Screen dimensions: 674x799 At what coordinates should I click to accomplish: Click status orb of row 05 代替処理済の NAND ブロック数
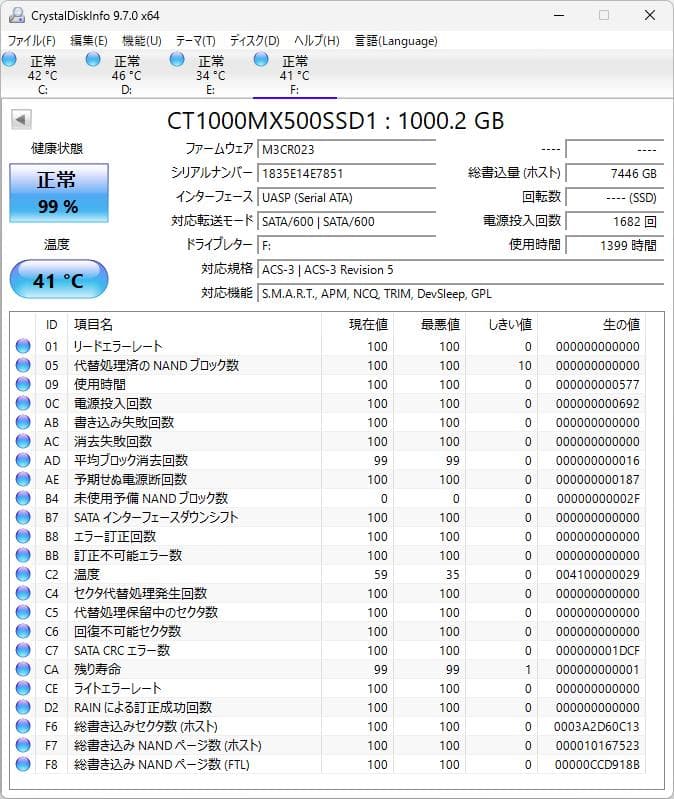[23, 365]
